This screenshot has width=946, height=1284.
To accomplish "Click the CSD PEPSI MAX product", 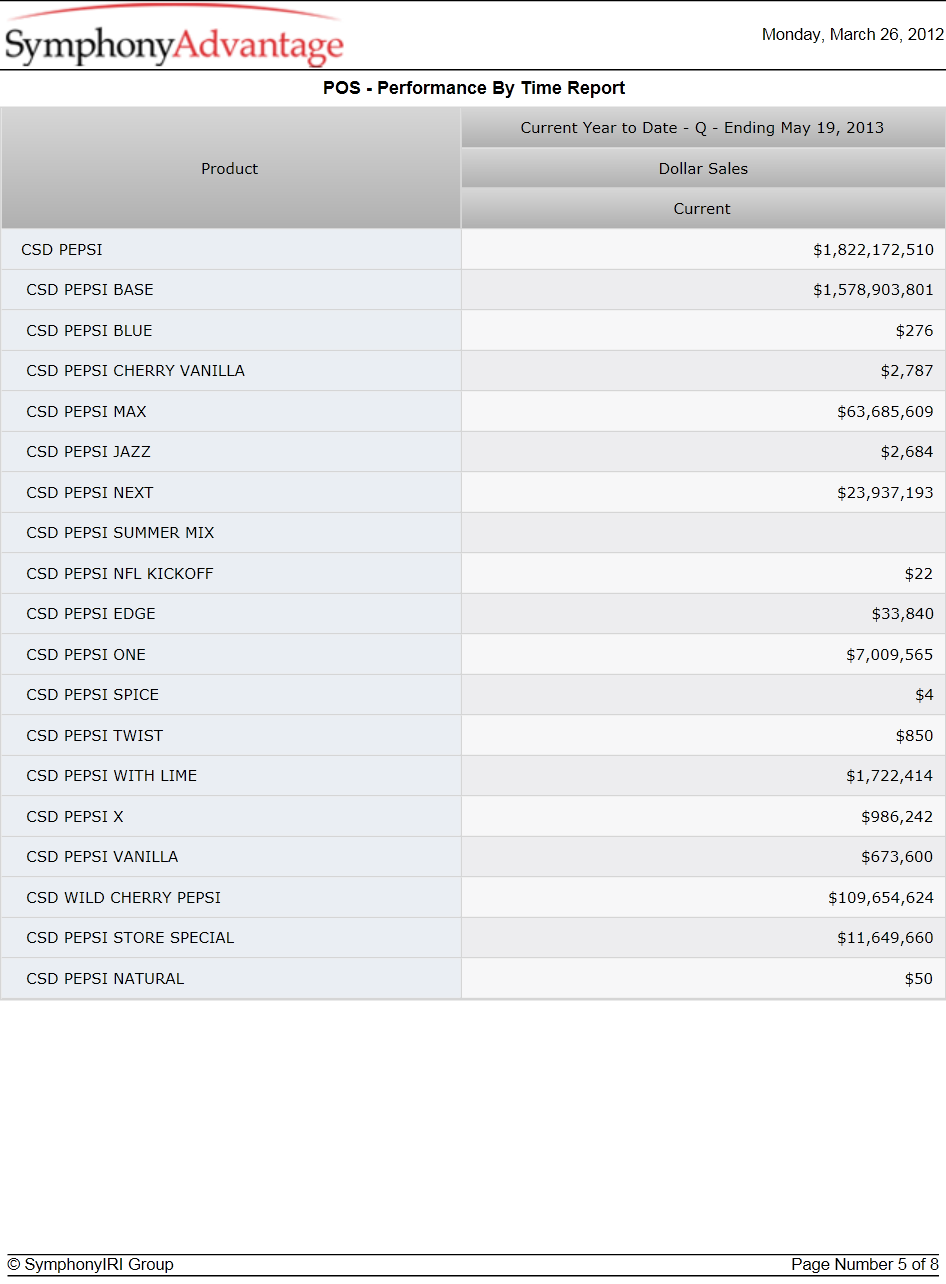I will (x=86, y=411).
